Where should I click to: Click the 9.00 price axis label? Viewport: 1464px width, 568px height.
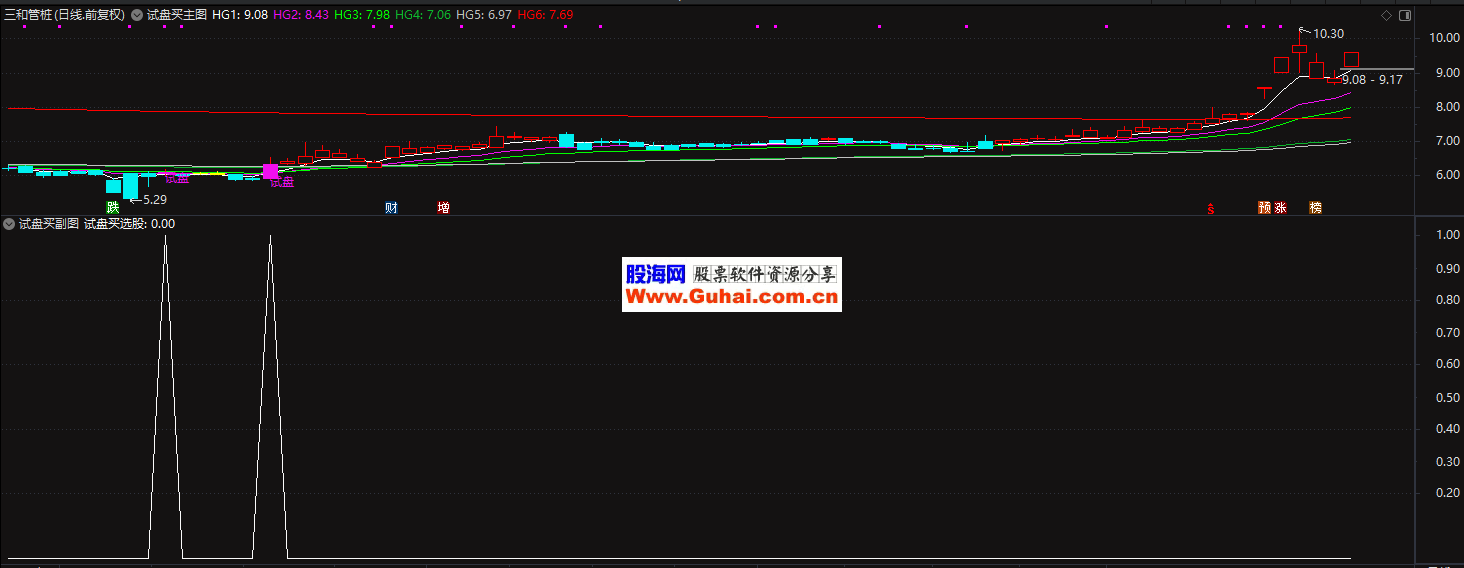(1449, 72)
